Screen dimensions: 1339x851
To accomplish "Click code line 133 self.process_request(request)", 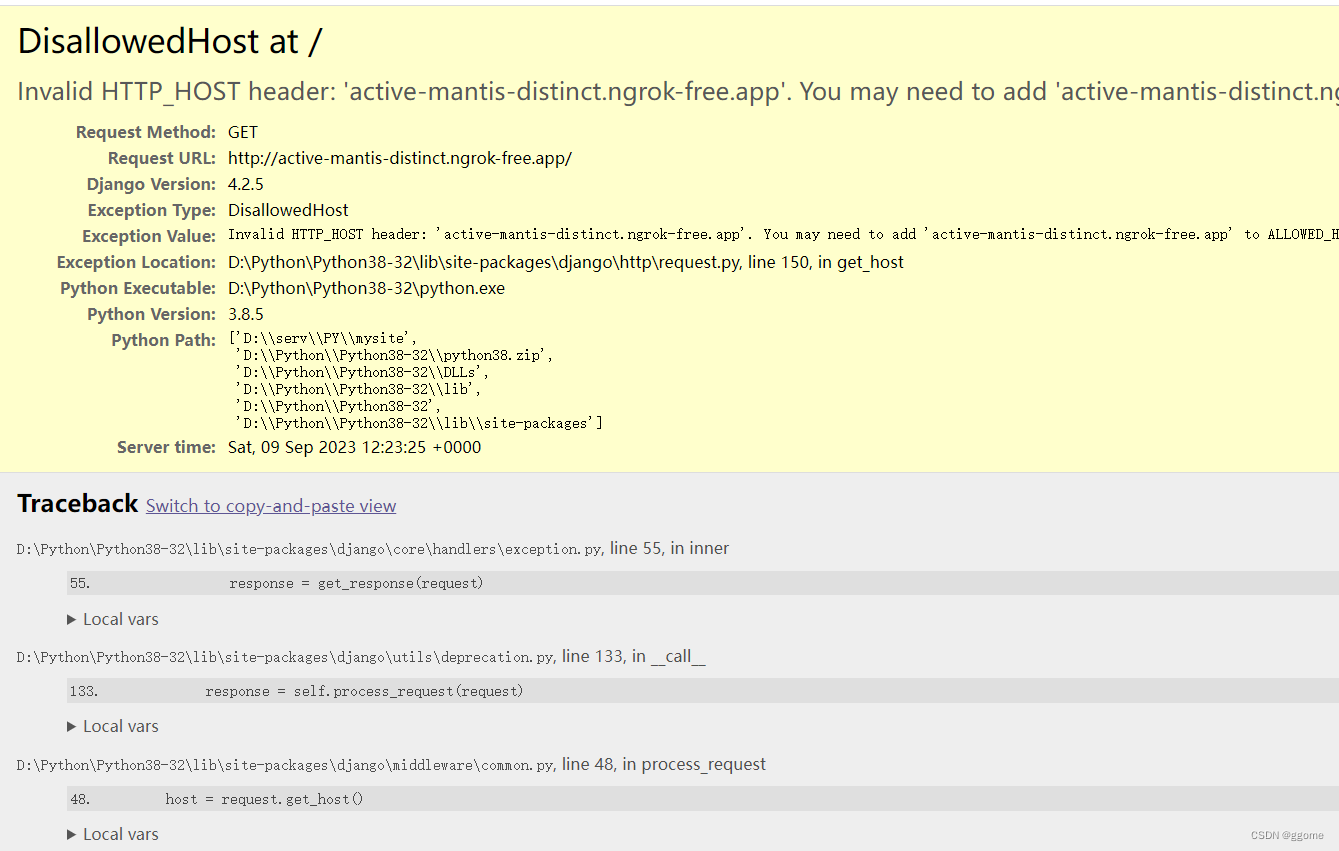I will click(x=703, y=691).
